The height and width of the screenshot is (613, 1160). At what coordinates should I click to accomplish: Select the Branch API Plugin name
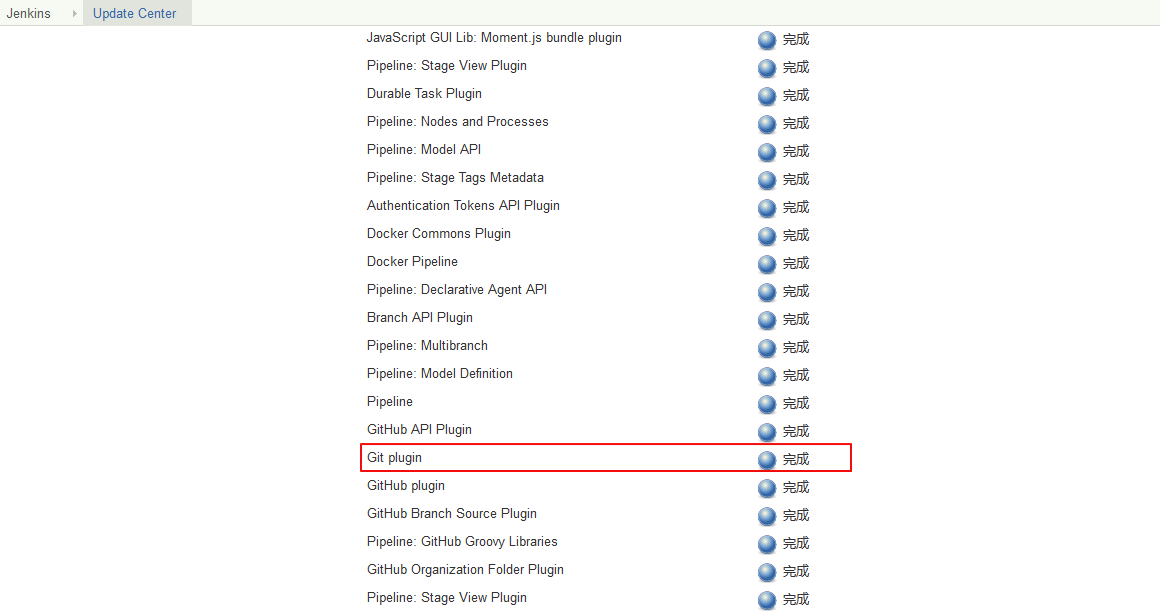(419, 318)
